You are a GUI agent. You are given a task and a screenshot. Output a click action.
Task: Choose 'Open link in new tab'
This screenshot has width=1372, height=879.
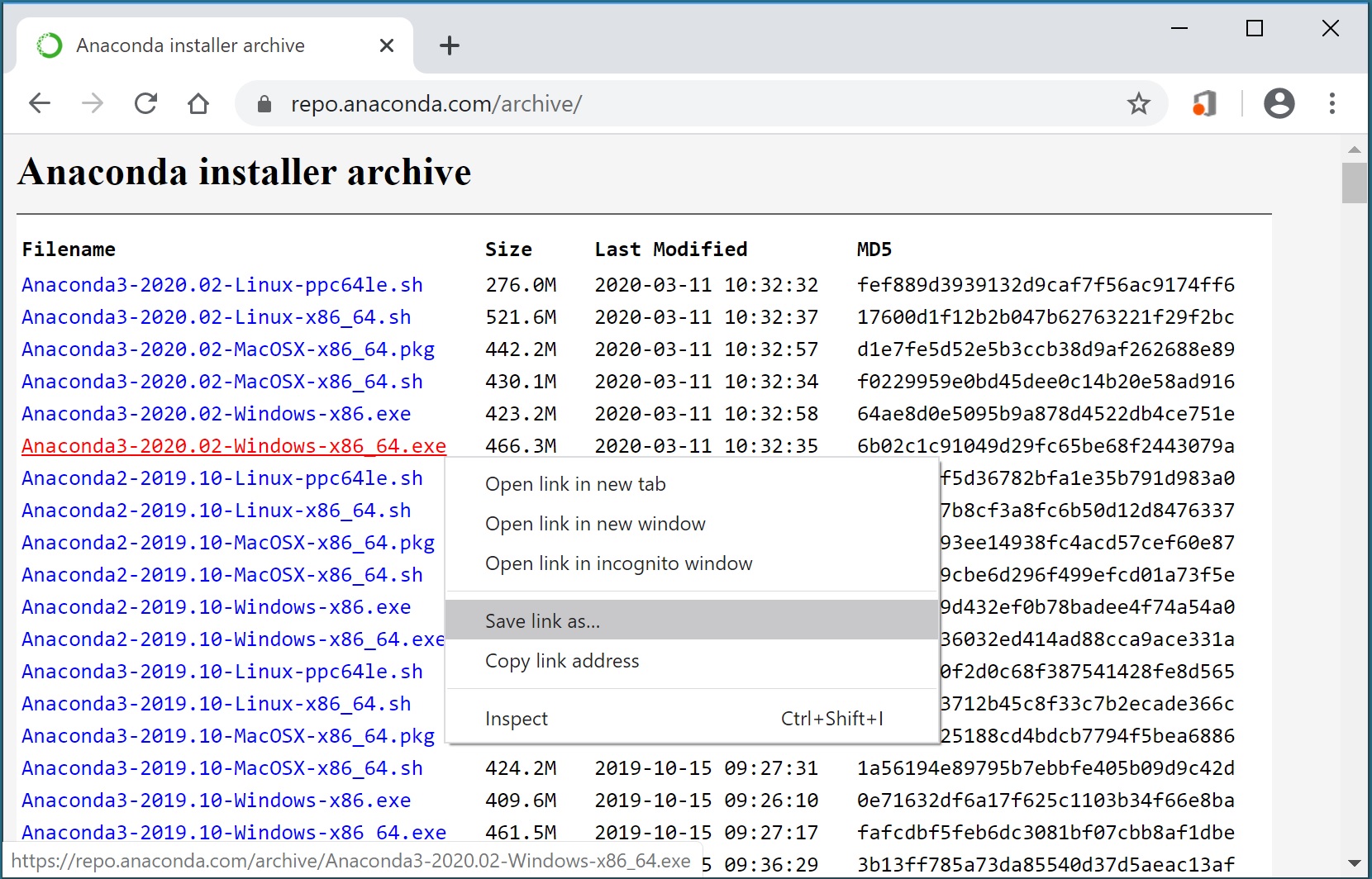(575, 484)
